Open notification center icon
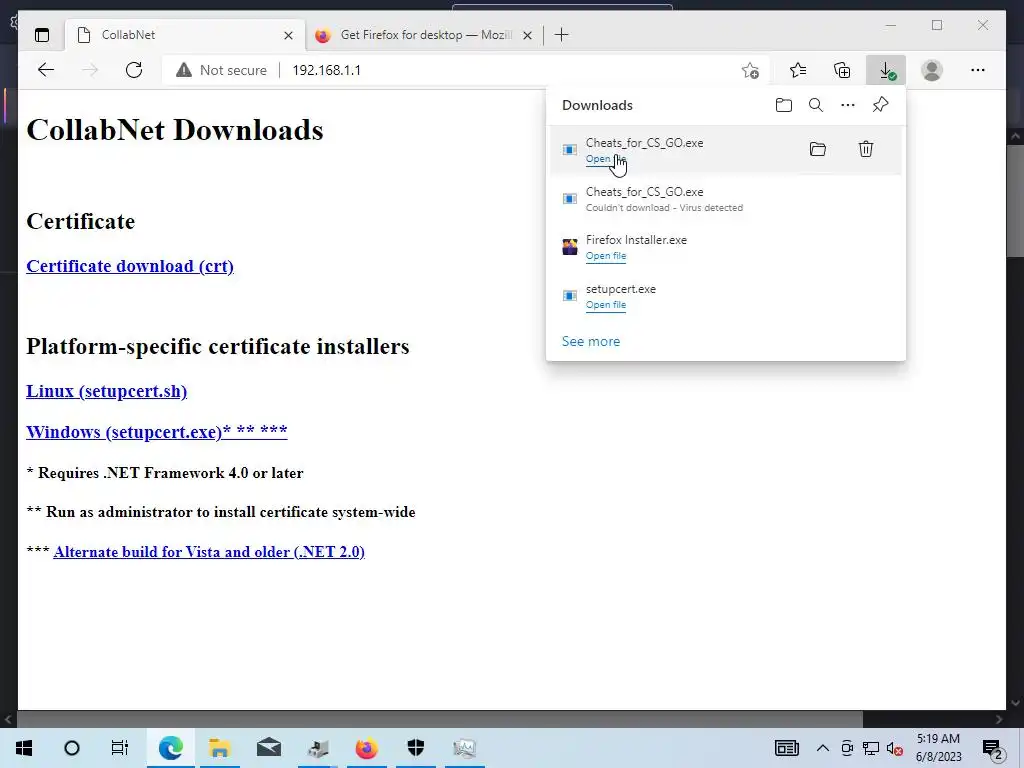1024x768 pixels. (993, 748)
